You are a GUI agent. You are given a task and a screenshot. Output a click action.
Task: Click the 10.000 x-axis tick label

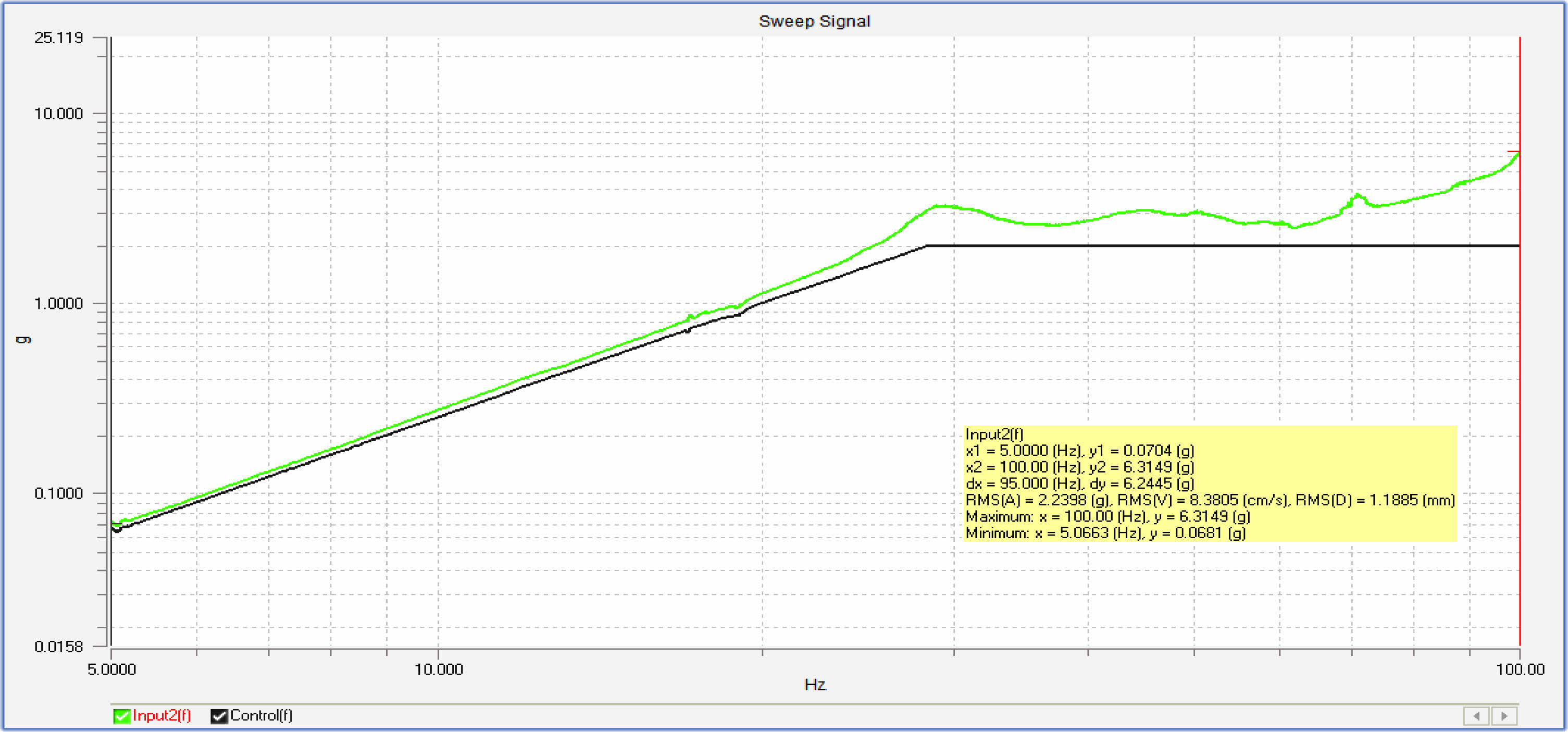coord(438,669)
